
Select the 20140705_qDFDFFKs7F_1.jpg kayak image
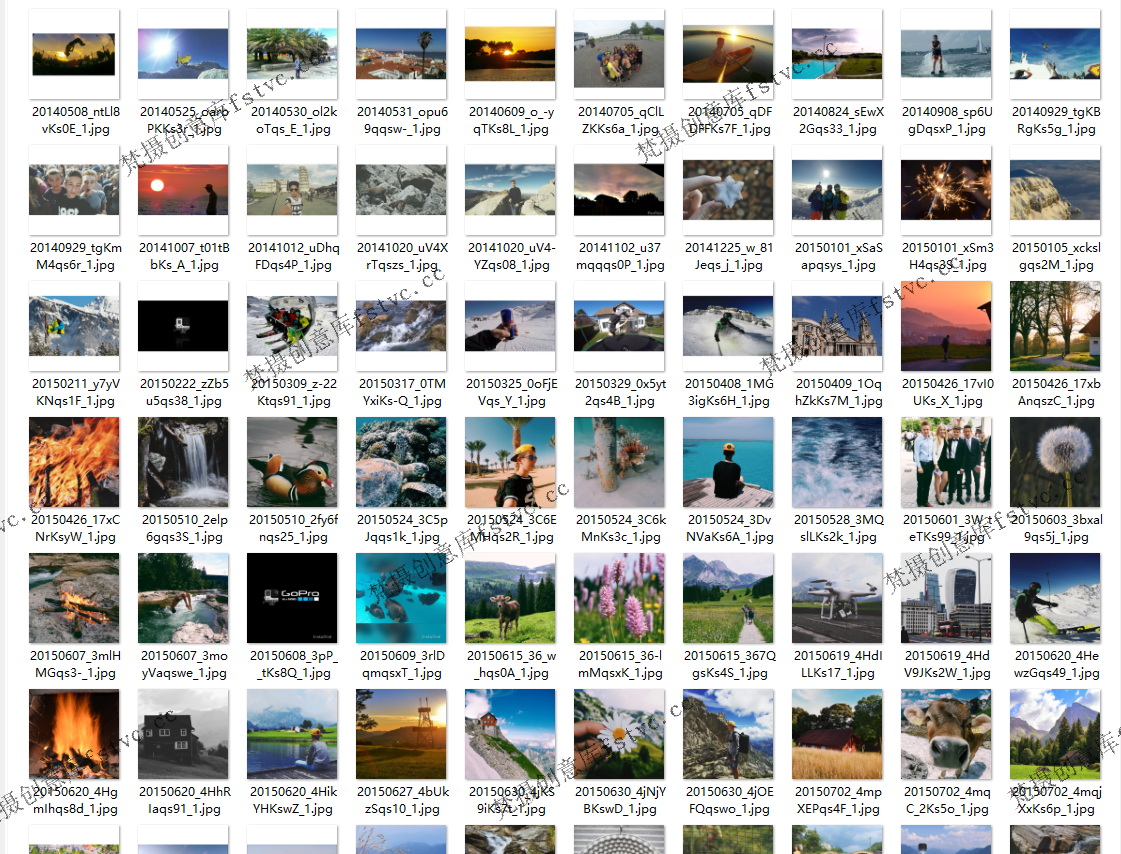click(728, 54)
